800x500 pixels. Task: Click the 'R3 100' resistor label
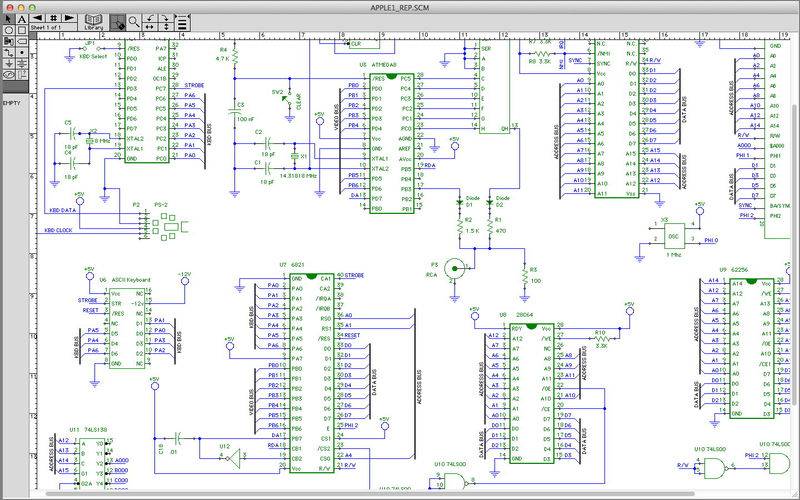point(535,275)
